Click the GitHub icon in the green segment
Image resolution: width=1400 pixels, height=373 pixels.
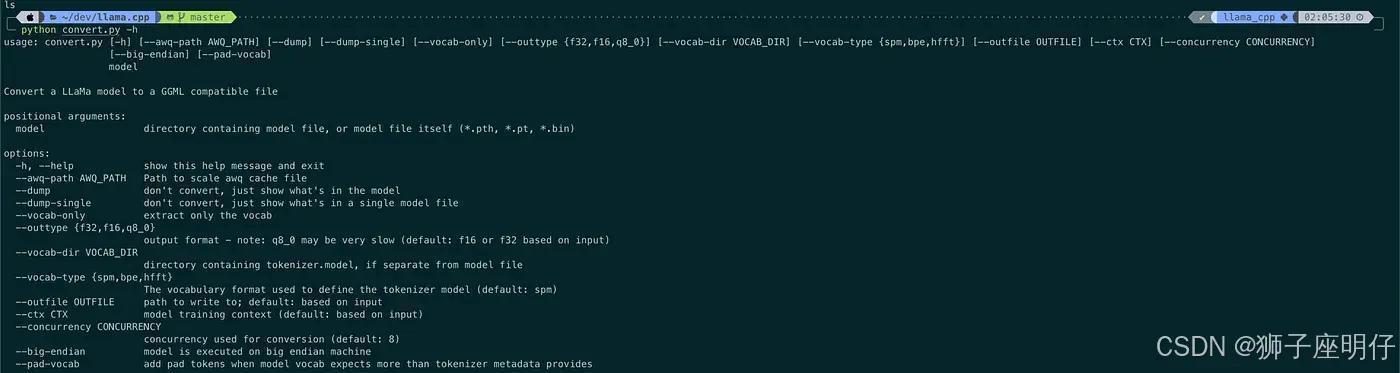[170, 17]
